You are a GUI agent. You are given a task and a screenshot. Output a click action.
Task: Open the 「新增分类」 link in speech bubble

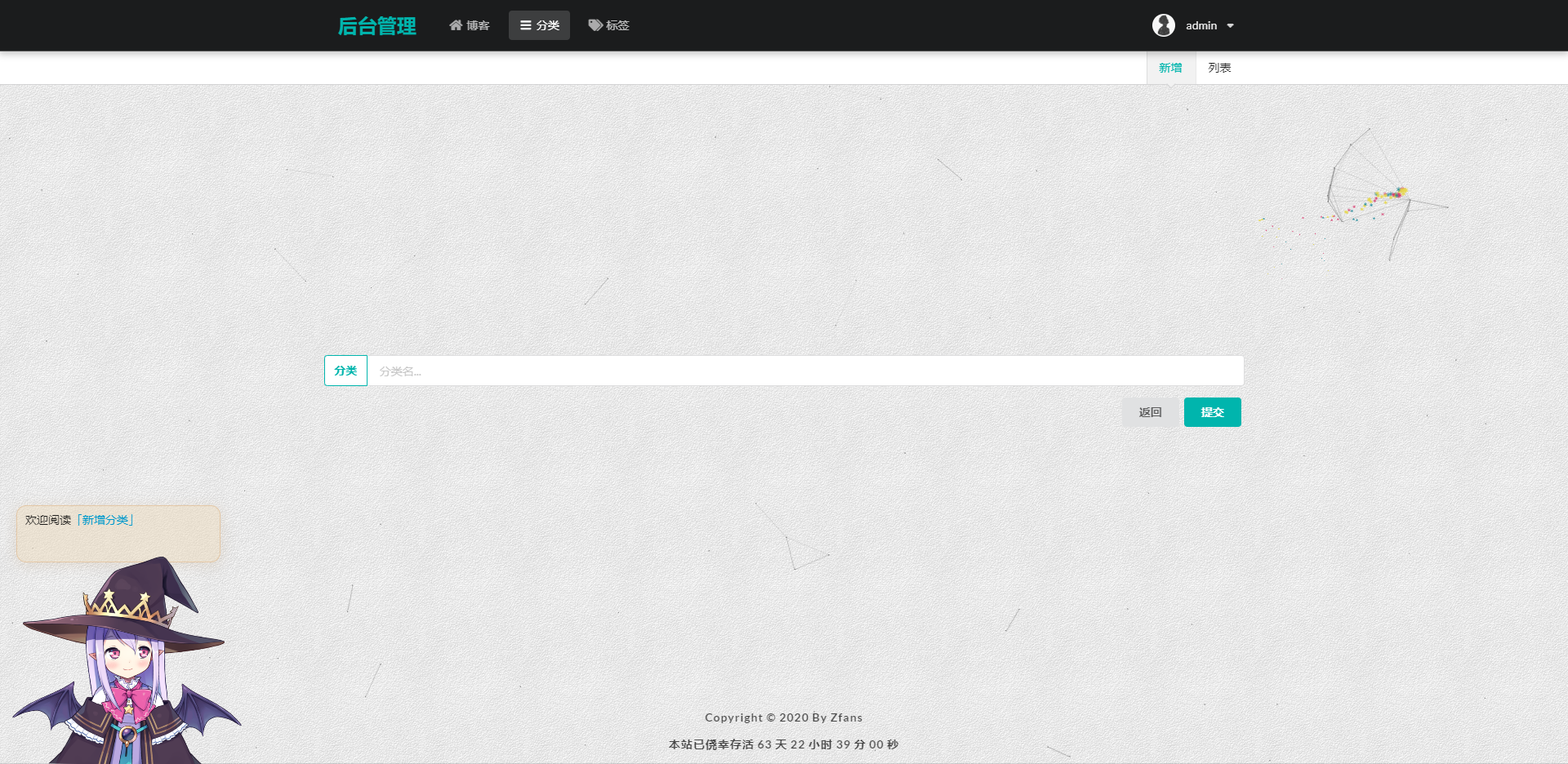pos(105,520)
